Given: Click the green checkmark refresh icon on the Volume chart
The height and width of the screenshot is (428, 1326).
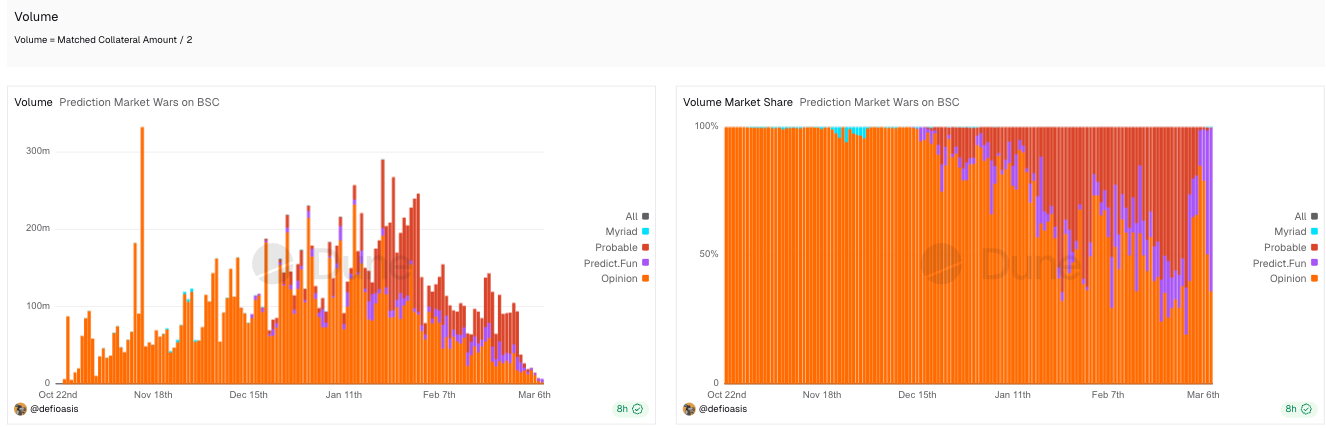Looking at the screenshot, I should coord(637,409).
